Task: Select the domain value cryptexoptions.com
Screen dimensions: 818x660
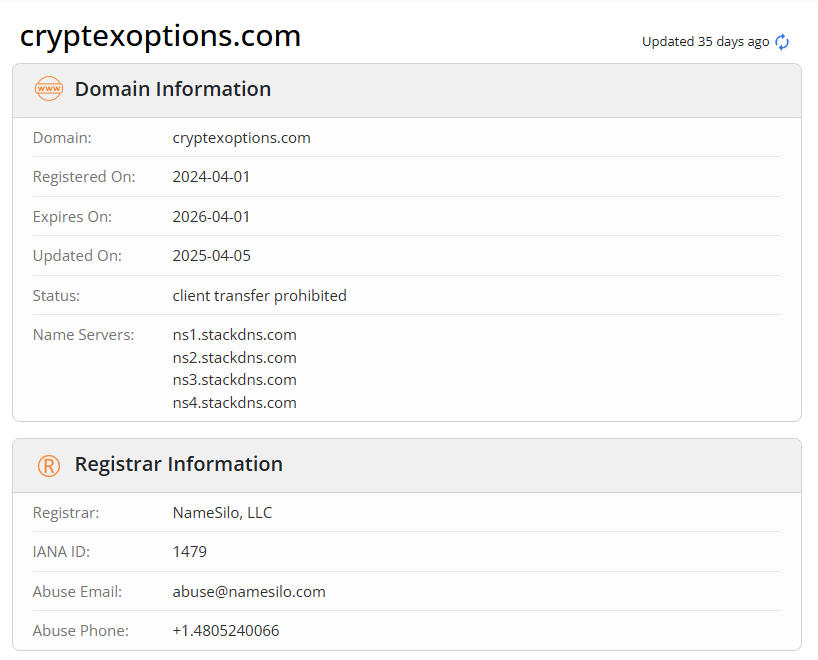Action: [x=241, y=138]
